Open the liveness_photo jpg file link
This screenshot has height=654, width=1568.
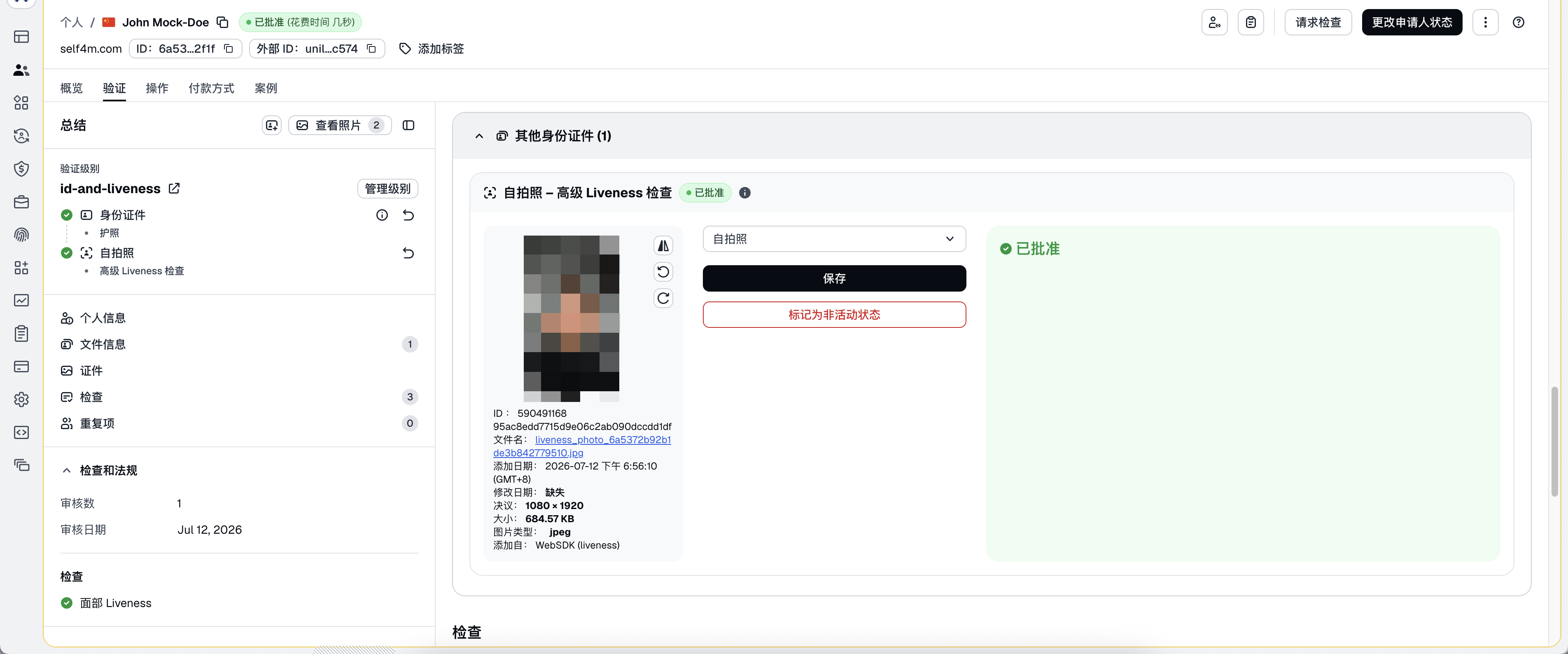click(581, 446)
